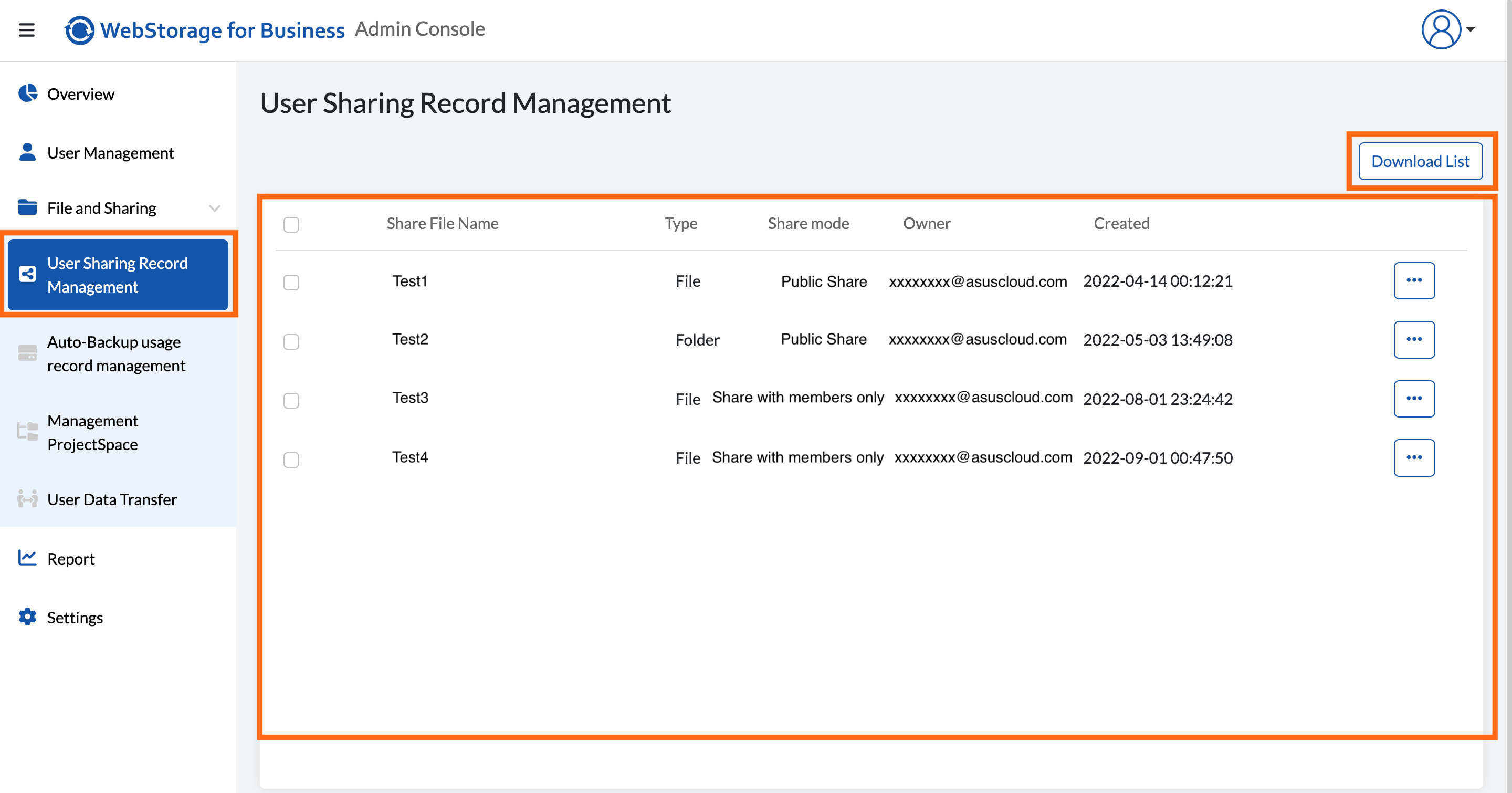Click the Folder type cell in Test2 row
Screen dimensions: 1512x793
(x=697, y=340)
